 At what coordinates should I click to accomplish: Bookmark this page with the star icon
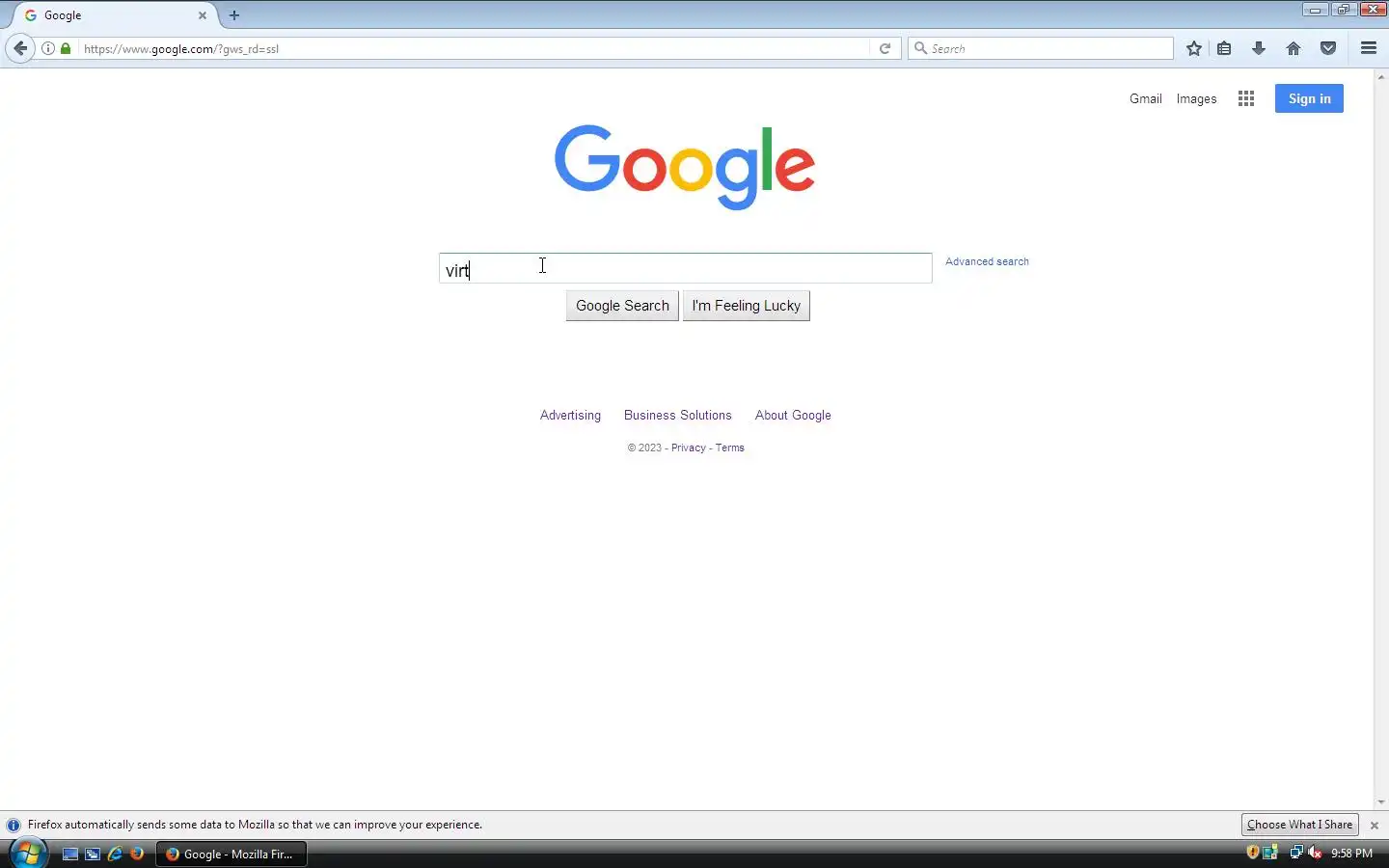click(x=1194, y=48)
